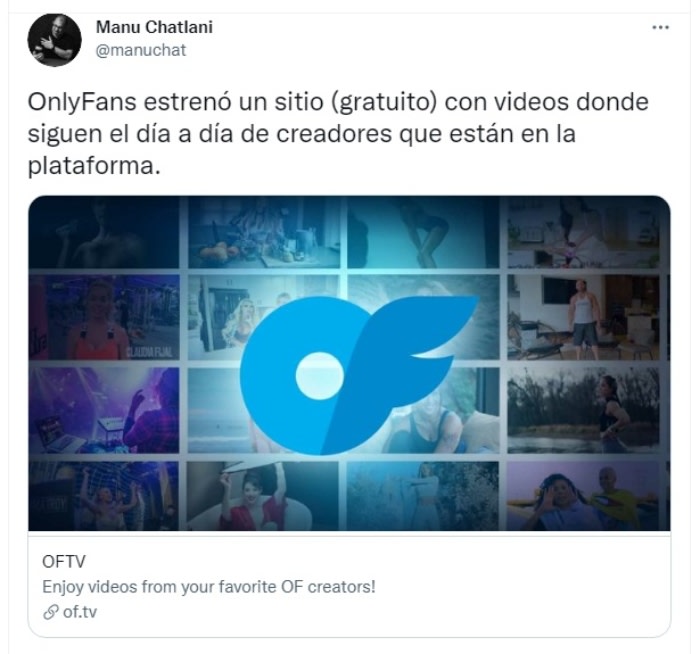Click the of.tv domain link

pyautogui.click(x=79, y=612)
